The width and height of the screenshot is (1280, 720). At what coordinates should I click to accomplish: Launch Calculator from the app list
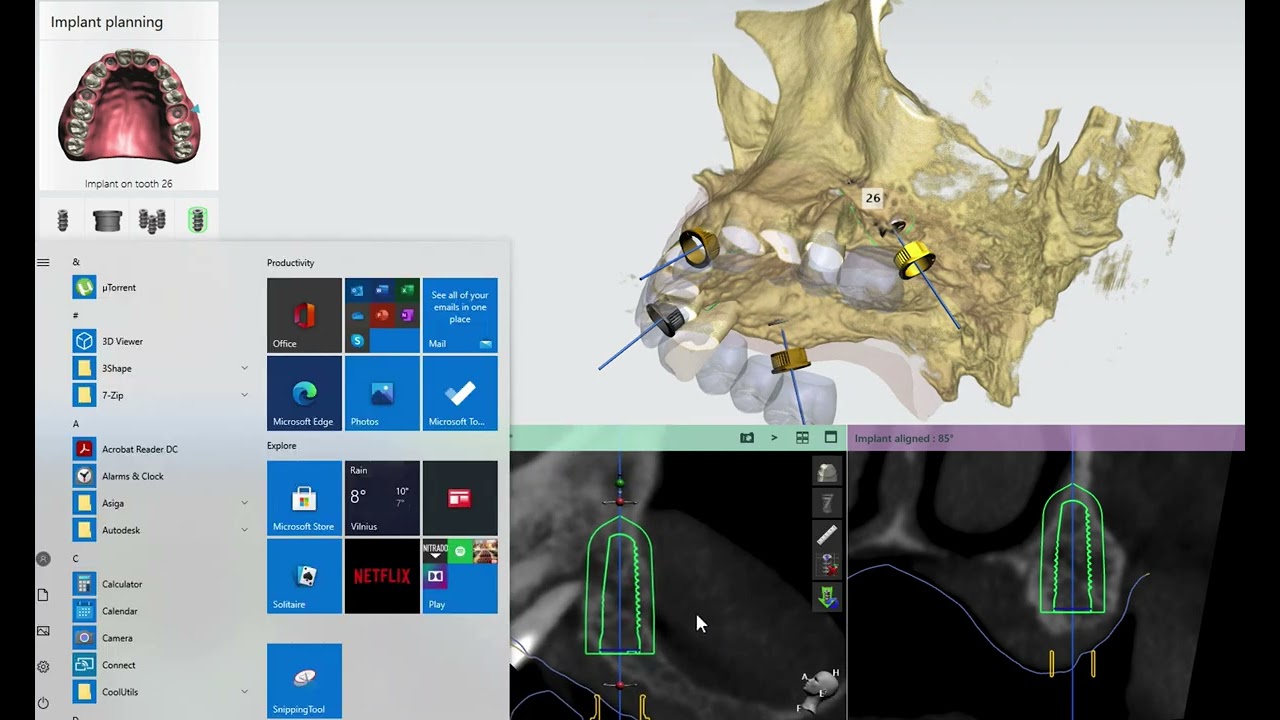coord(160,585)
